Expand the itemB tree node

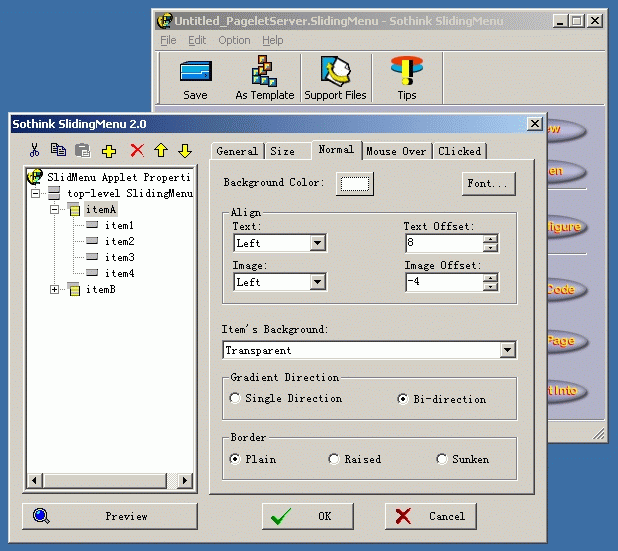54,289
